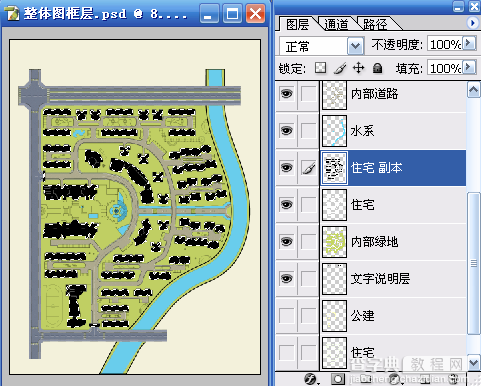Click the paintbrush indicator on 住宅 副本 layer
The height and width of the screenshot is (386, 481).
coord(309,168)
